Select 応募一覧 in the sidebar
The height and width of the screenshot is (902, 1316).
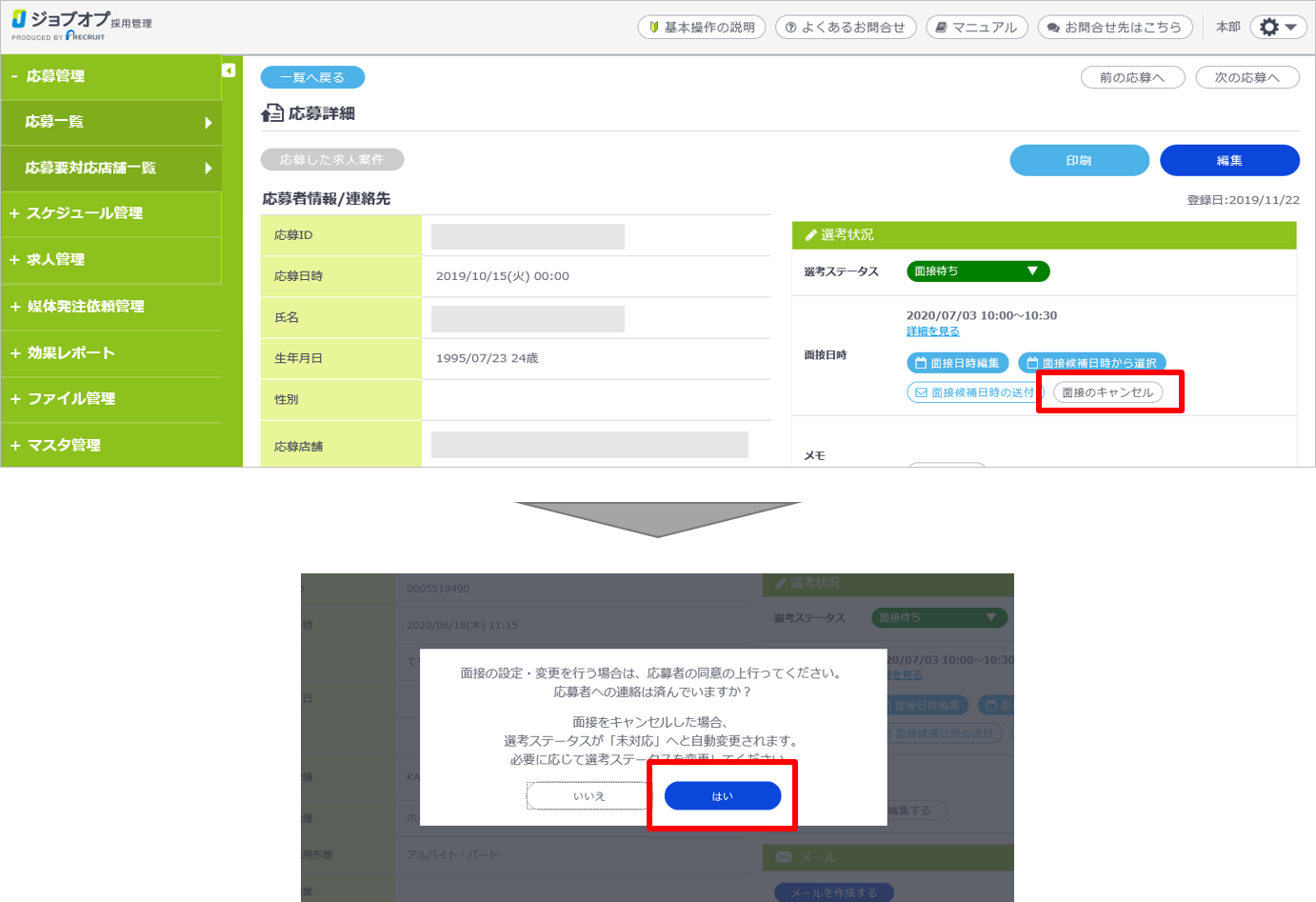110,122
